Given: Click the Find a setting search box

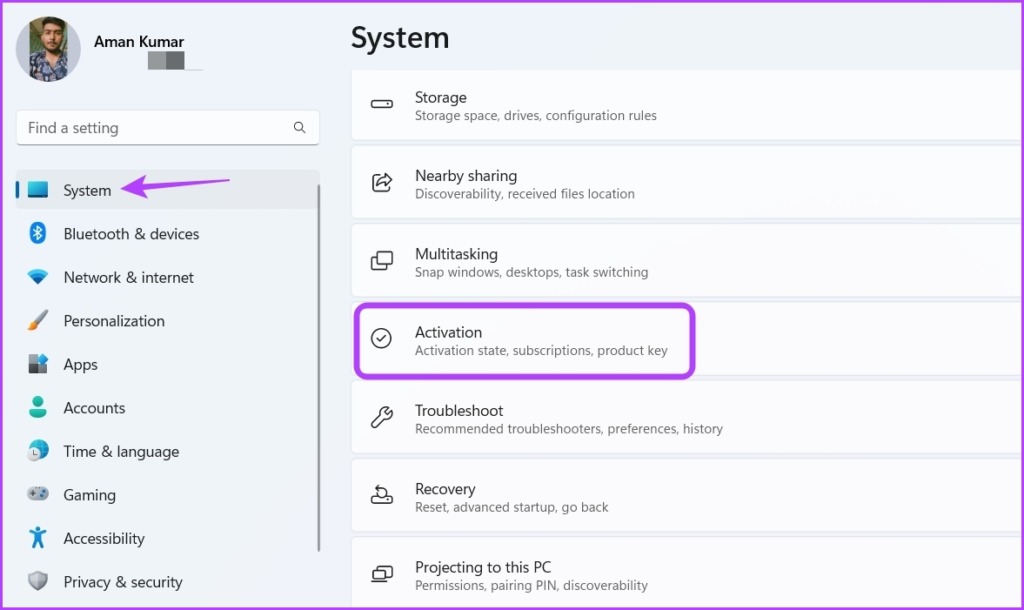Looking at the screenshot, I should [x=150, y=128].
